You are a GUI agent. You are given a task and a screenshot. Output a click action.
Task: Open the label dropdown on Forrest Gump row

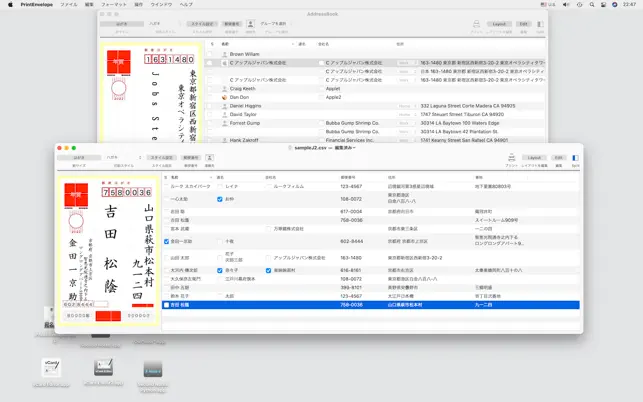point(406,123)
